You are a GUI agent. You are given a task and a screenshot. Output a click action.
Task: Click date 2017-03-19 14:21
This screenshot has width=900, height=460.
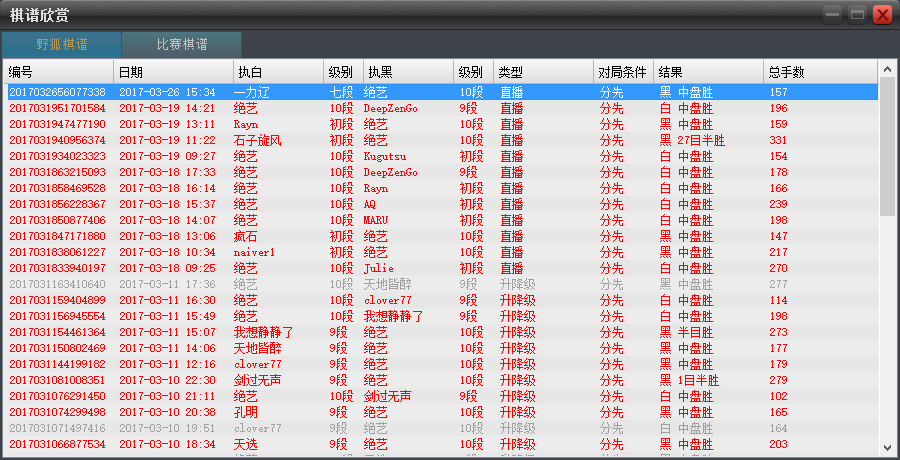click(167, 108)
